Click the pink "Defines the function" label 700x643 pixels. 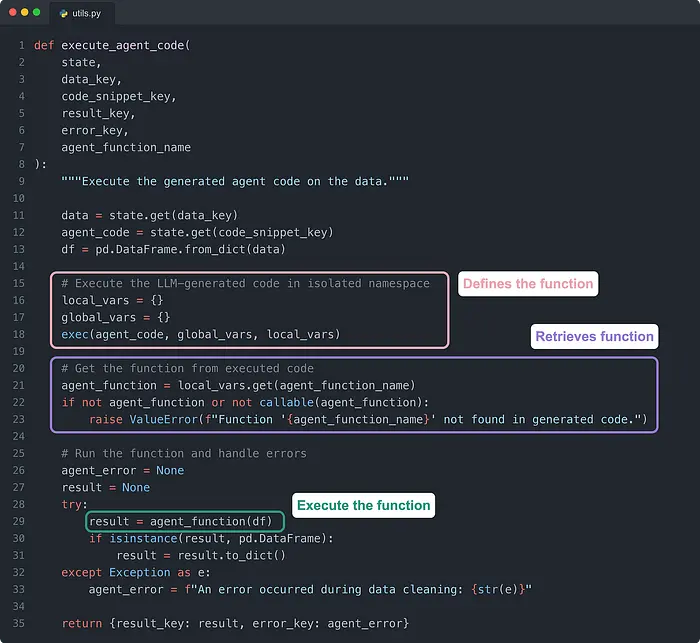pos(527,284)
